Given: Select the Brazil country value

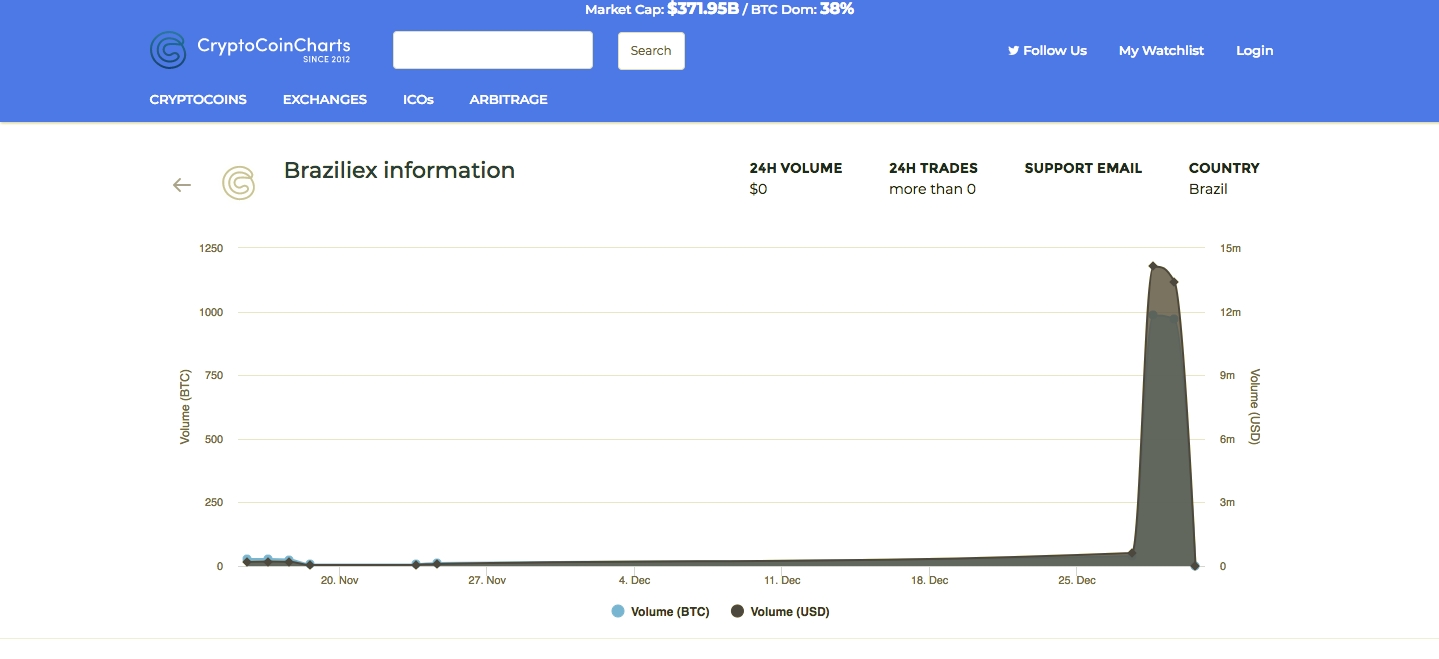Looking at the screenshot, I should tap(1208, 189).
